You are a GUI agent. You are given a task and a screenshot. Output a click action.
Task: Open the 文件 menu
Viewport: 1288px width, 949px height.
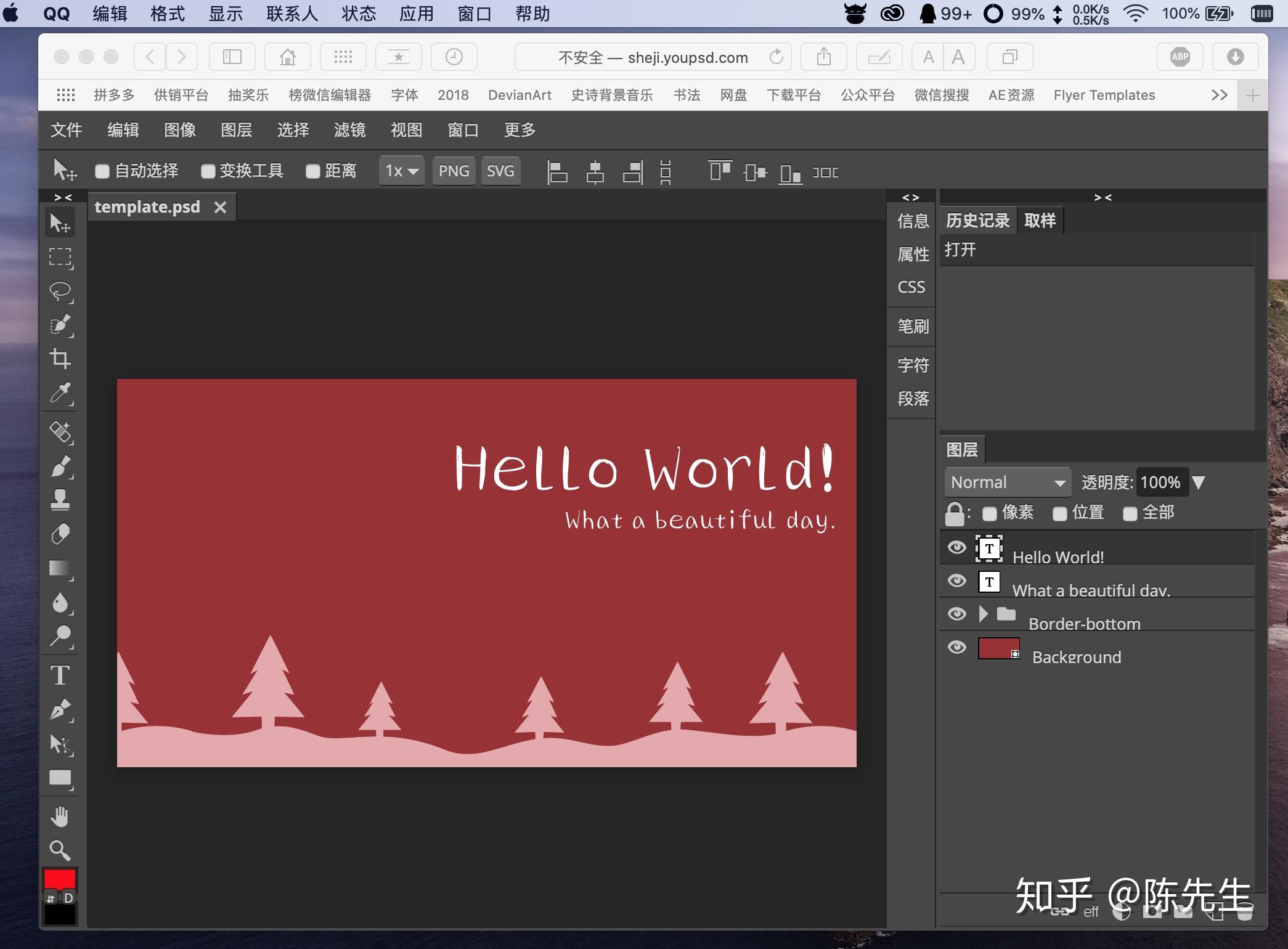pos(67,129)
